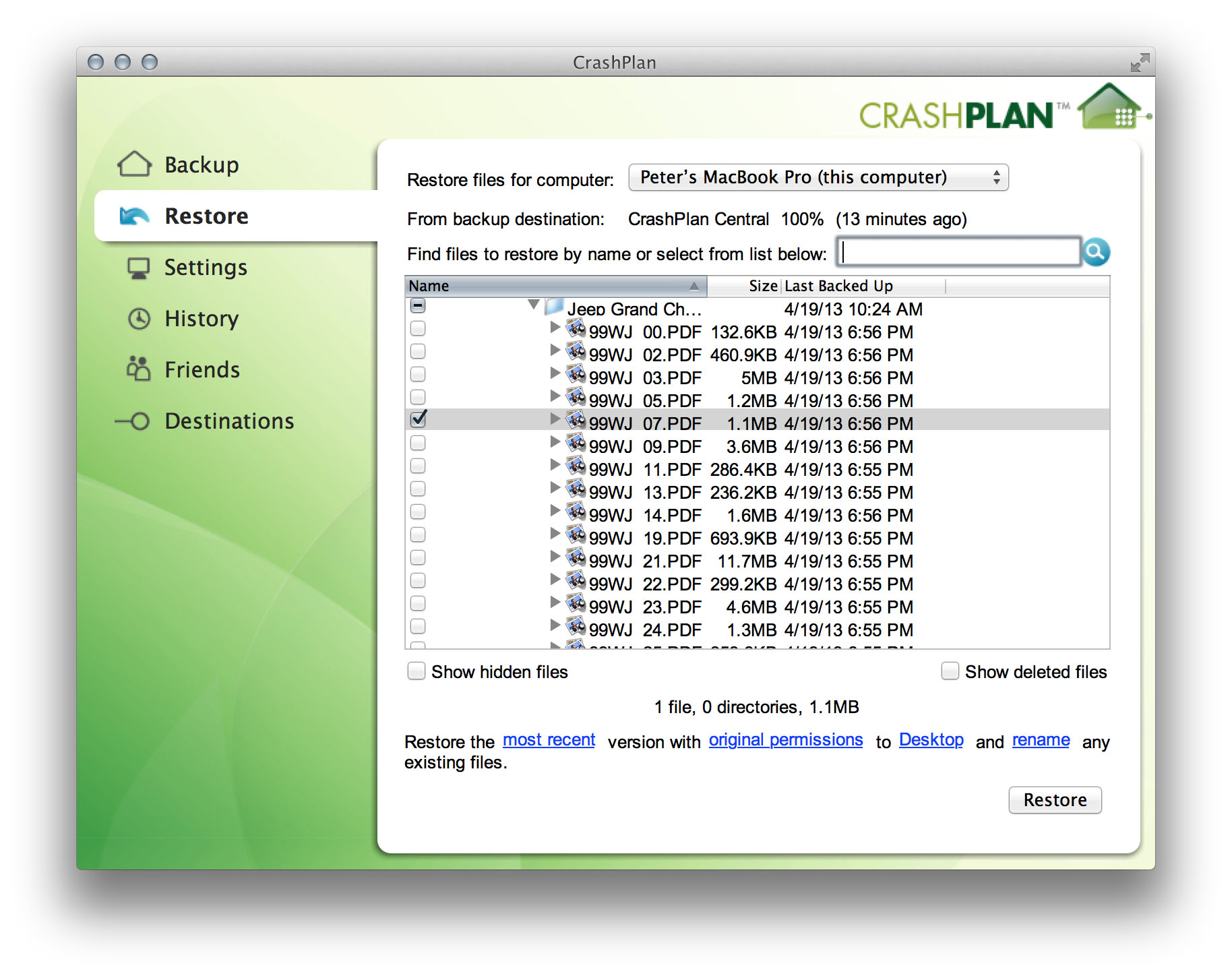Open the Settings section

coord(206,268)
